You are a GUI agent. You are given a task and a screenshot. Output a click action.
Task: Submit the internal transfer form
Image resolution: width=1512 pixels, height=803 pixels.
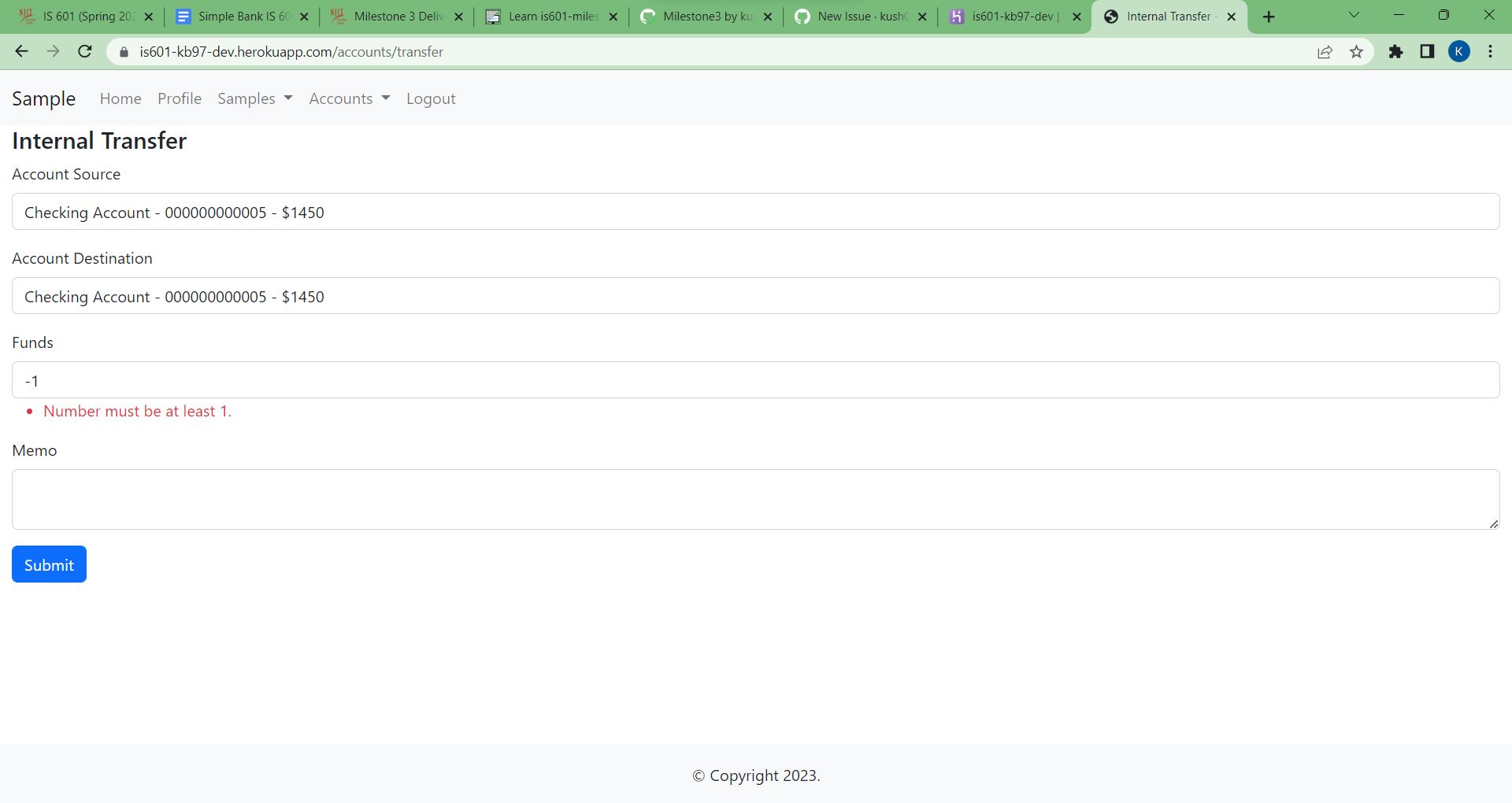[x=48, y=564]
